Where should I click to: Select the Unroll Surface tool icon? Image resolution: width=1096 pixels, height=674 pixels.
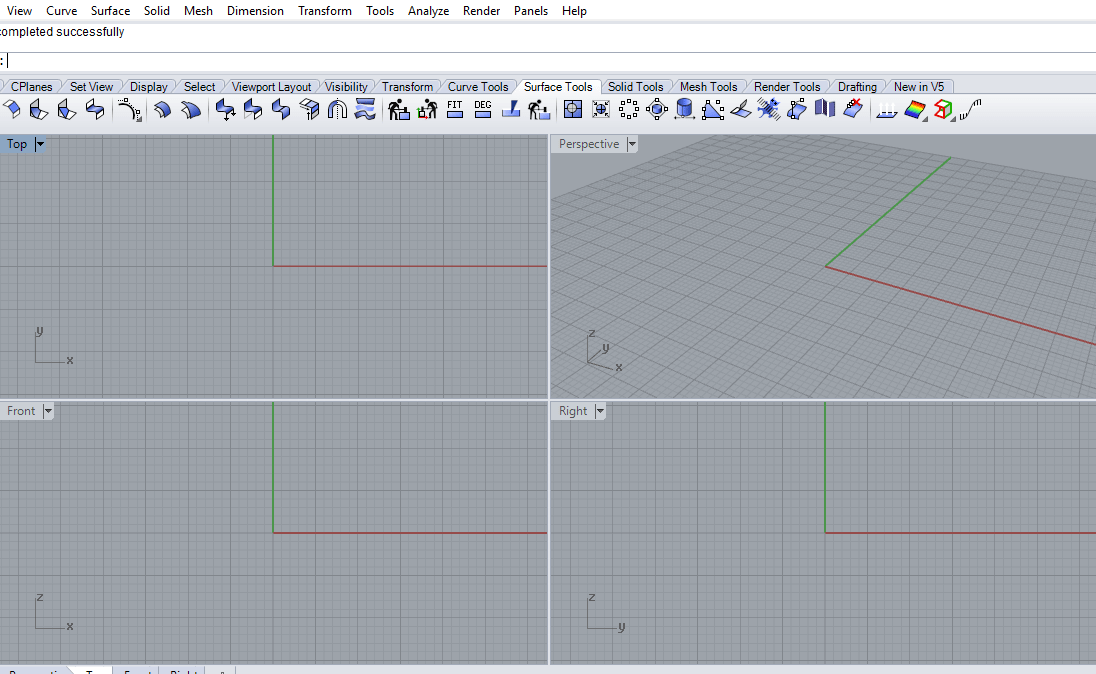pos(740,109)
